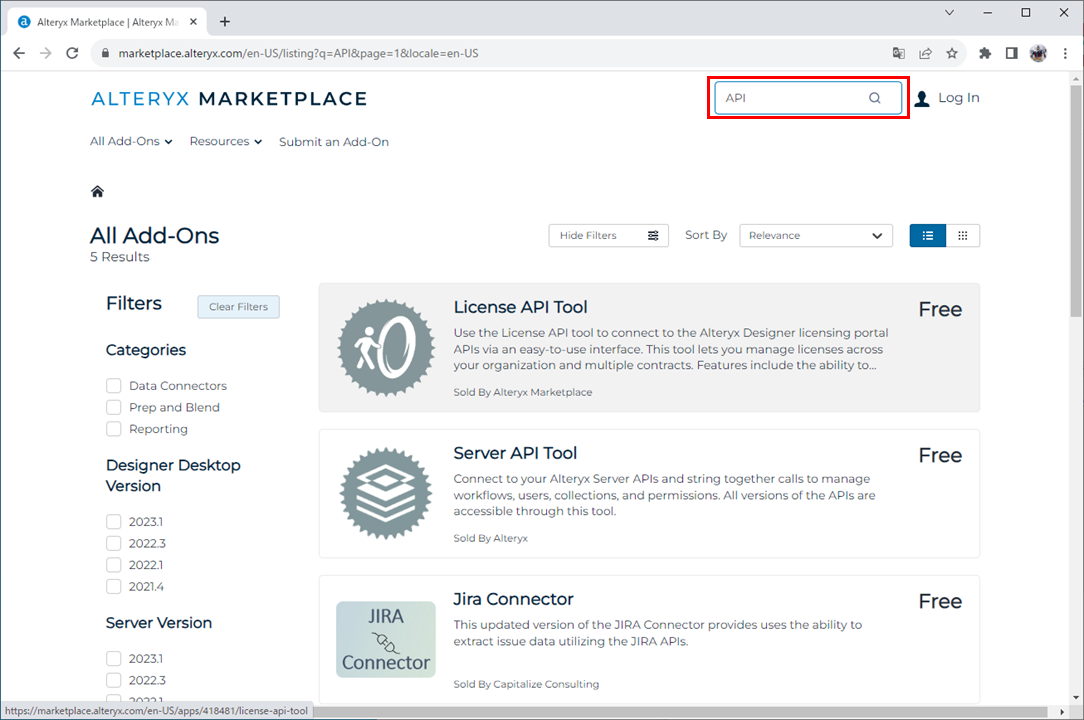Click the API search input field
The image size is (1084, 720).
[x=790, y=98]
